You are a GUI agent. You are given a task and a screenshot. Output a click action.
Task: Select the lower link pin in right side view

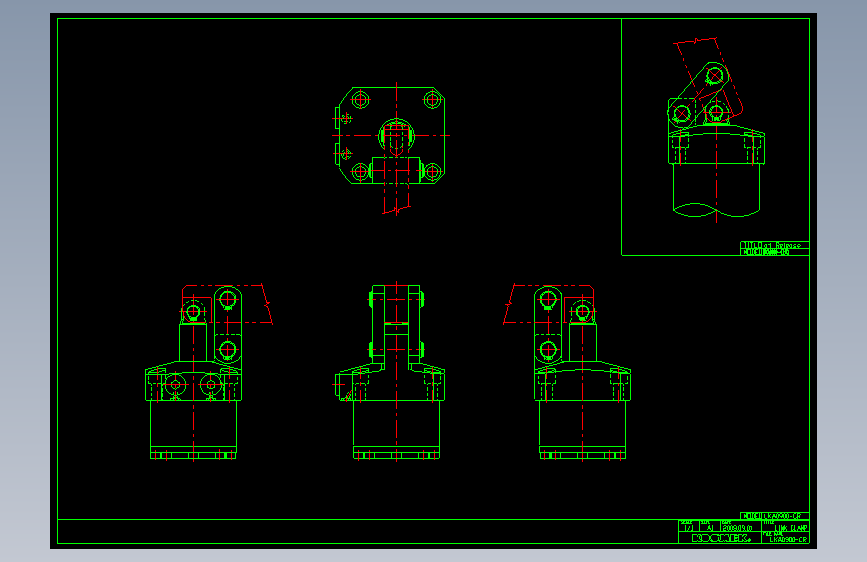coord(548,350)
